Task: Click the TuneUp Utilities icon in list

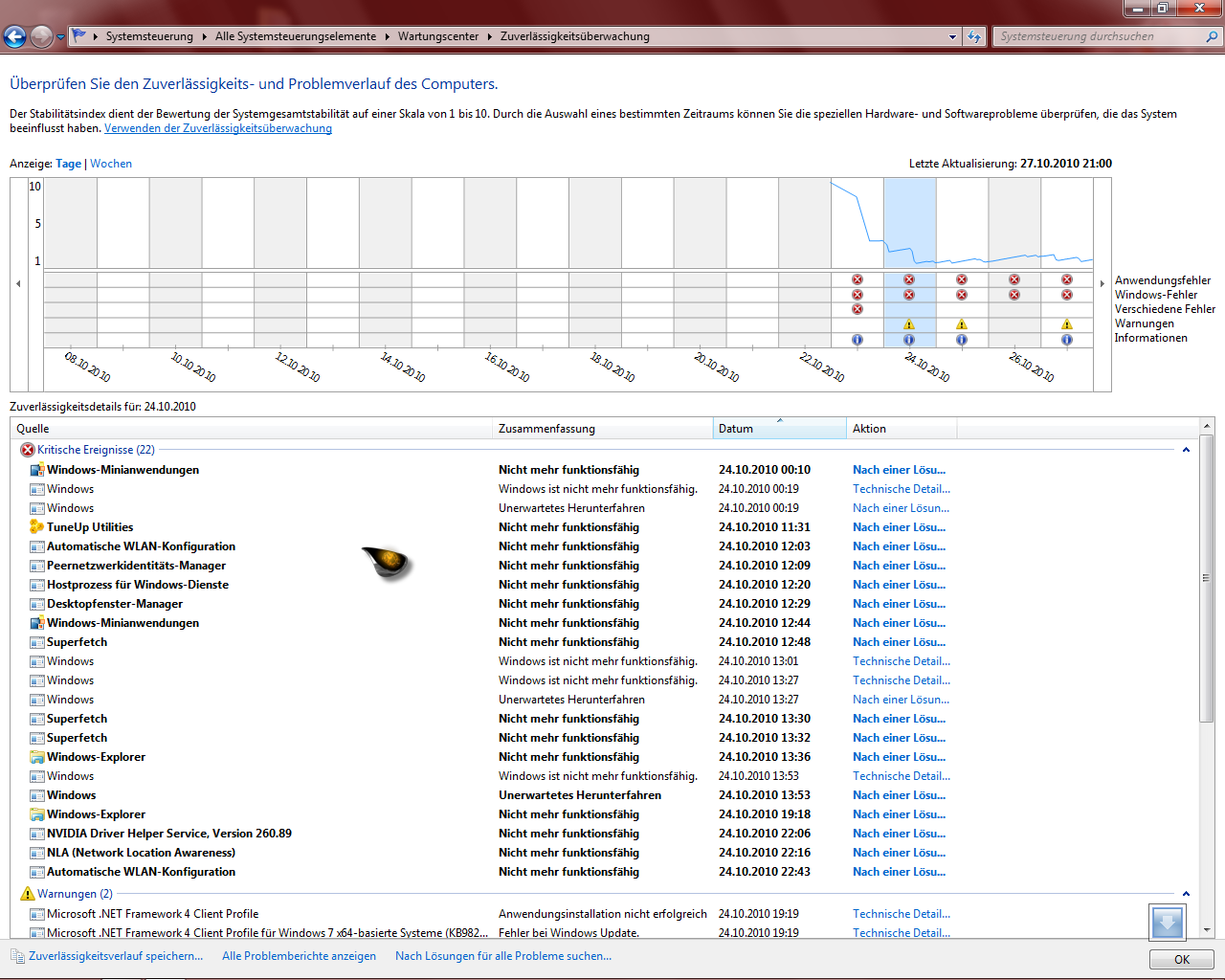Action: [x=37, y=527]
